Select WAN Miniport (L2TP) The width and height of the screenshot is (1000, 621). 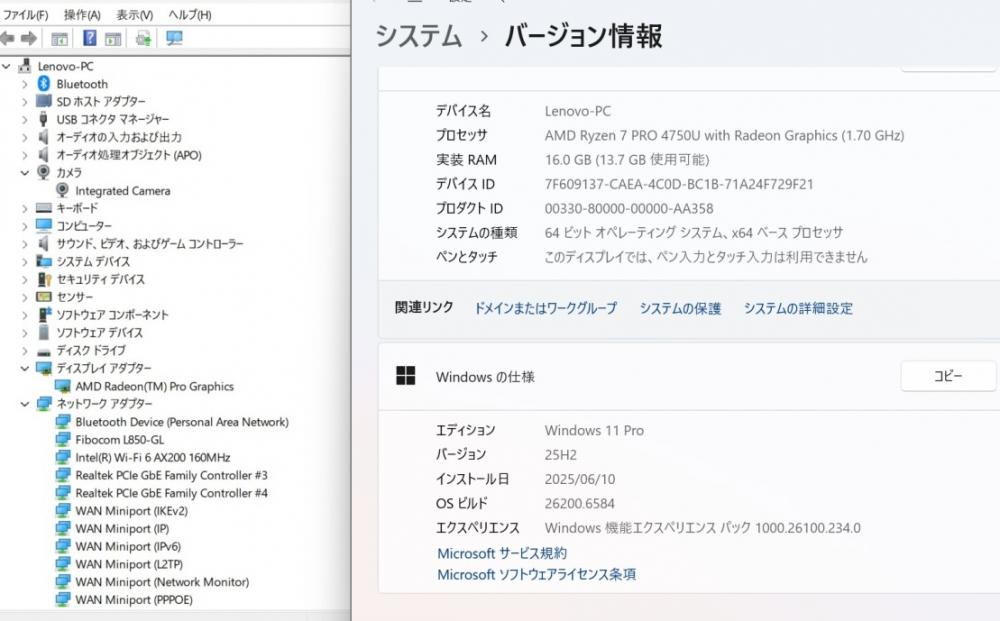point(129,565)
